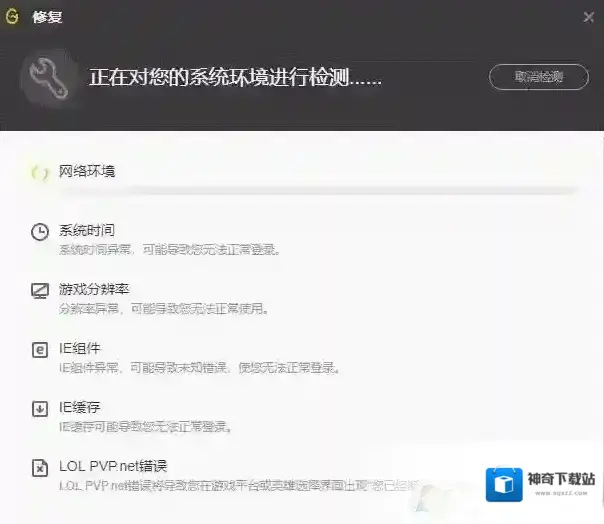The image size is (604, 524).
Task: Close the 修复 window
Action: click(x=588, y=17)
